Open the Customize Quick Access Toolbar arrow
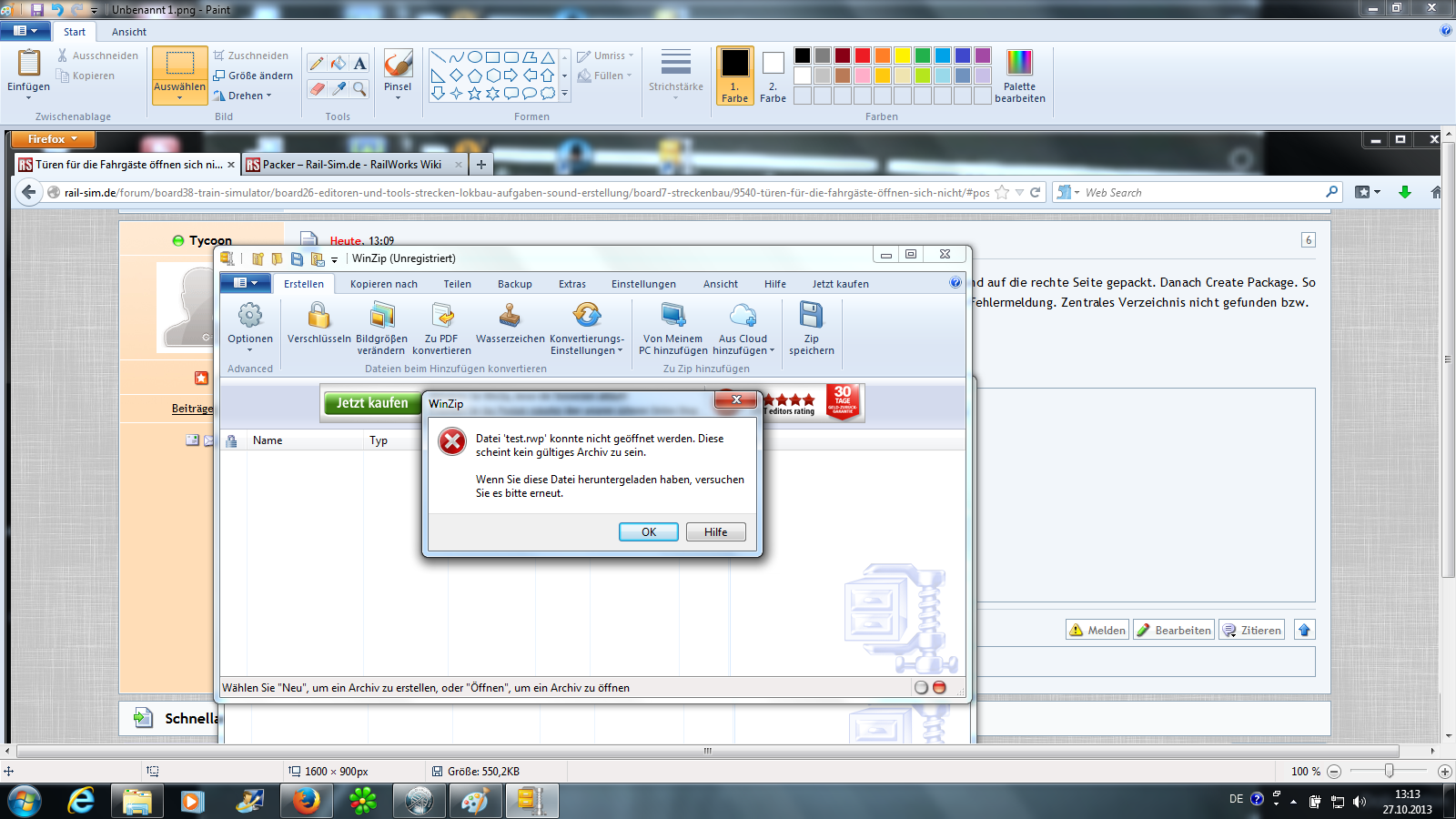This screenshot has height=819, width=1456. 94,10
